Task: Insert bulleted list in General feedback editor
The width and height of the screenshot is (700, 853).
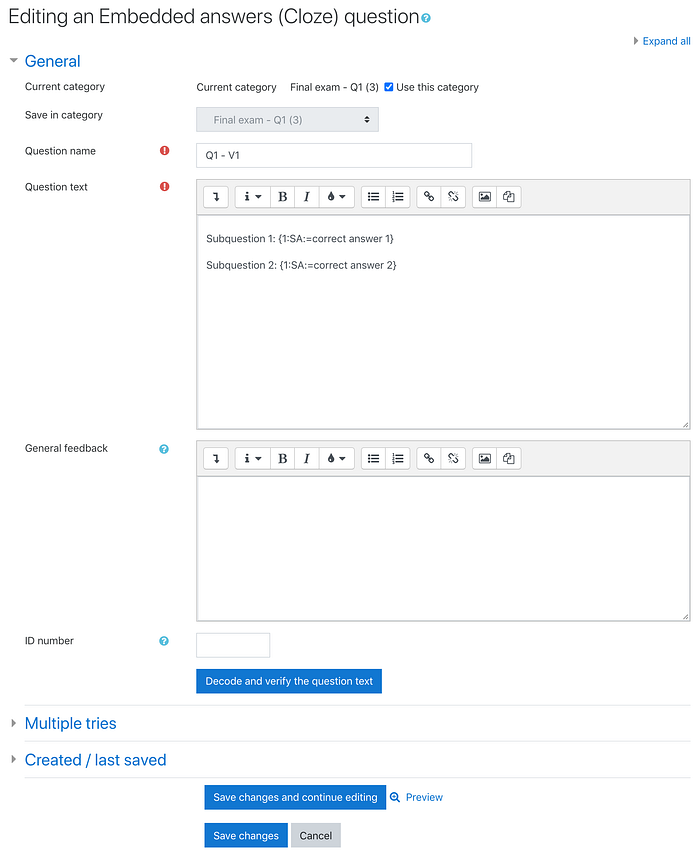Action: 374,459
